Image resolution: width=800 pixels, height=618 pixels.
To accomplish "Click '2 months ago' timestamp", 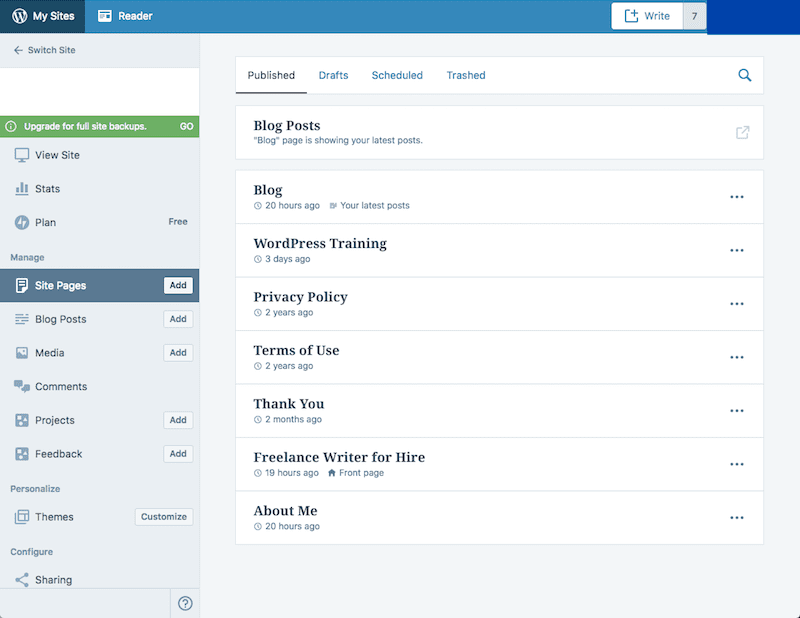I will (293, 419).
